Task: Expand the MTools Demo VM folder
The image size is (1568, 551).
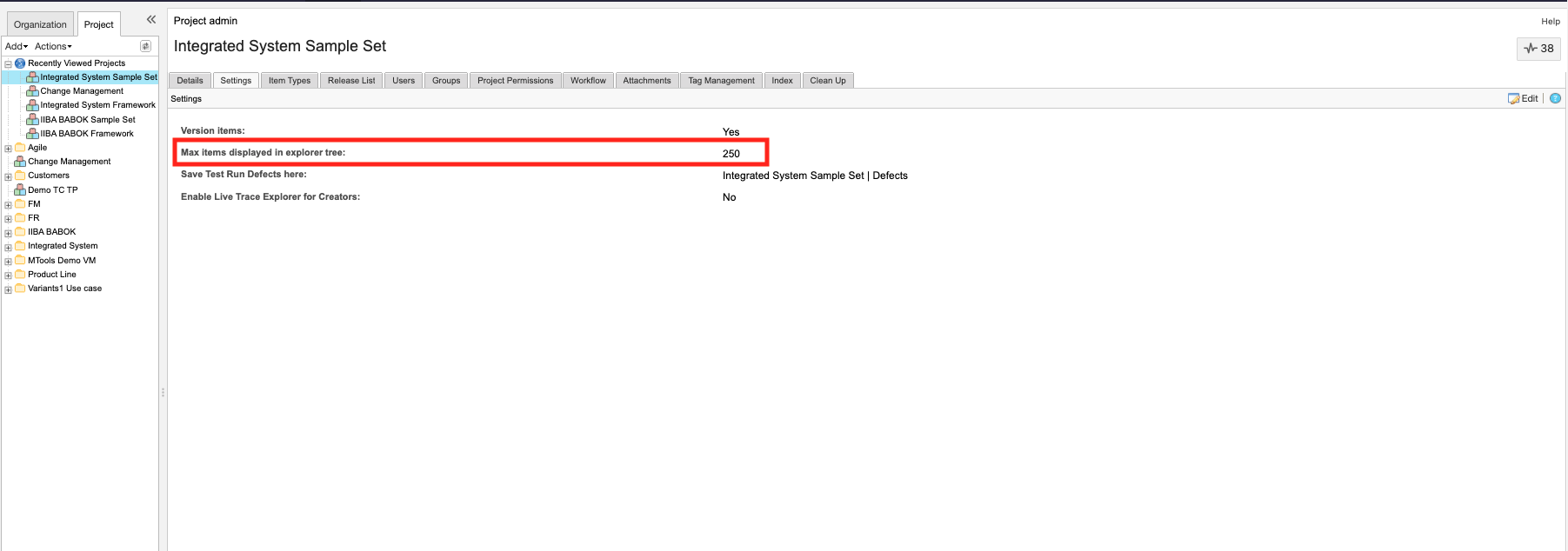Action: point(8,262)
